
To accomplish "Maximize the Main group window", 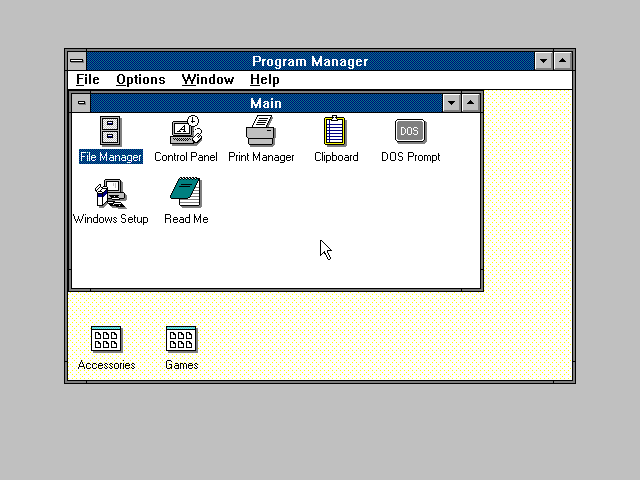I will point(471,103).
